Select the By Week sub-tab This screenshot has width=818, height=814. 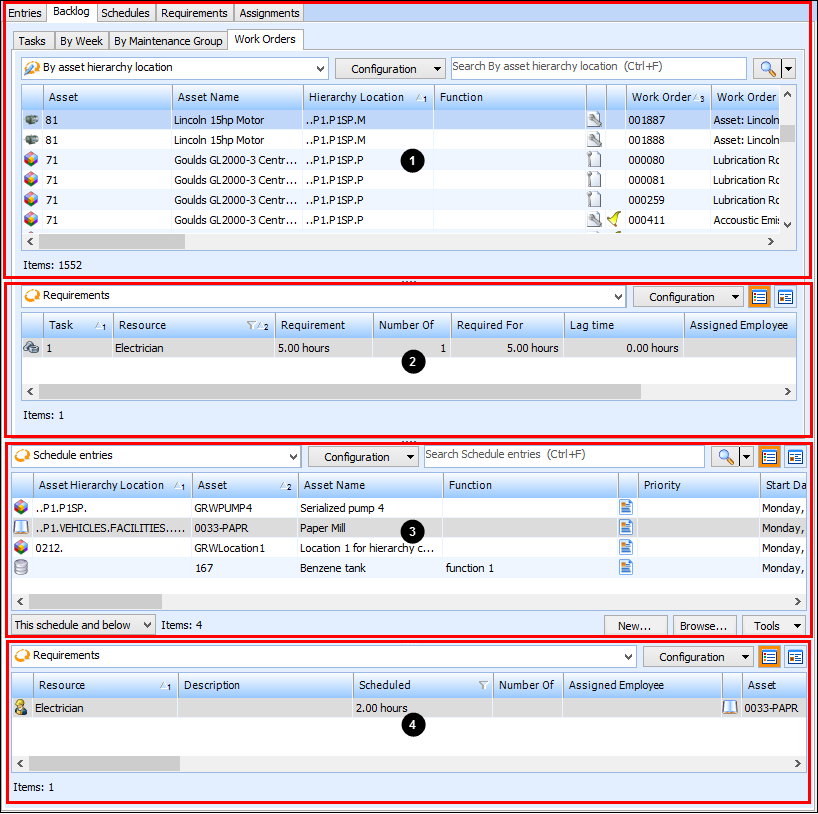(81, 41)
